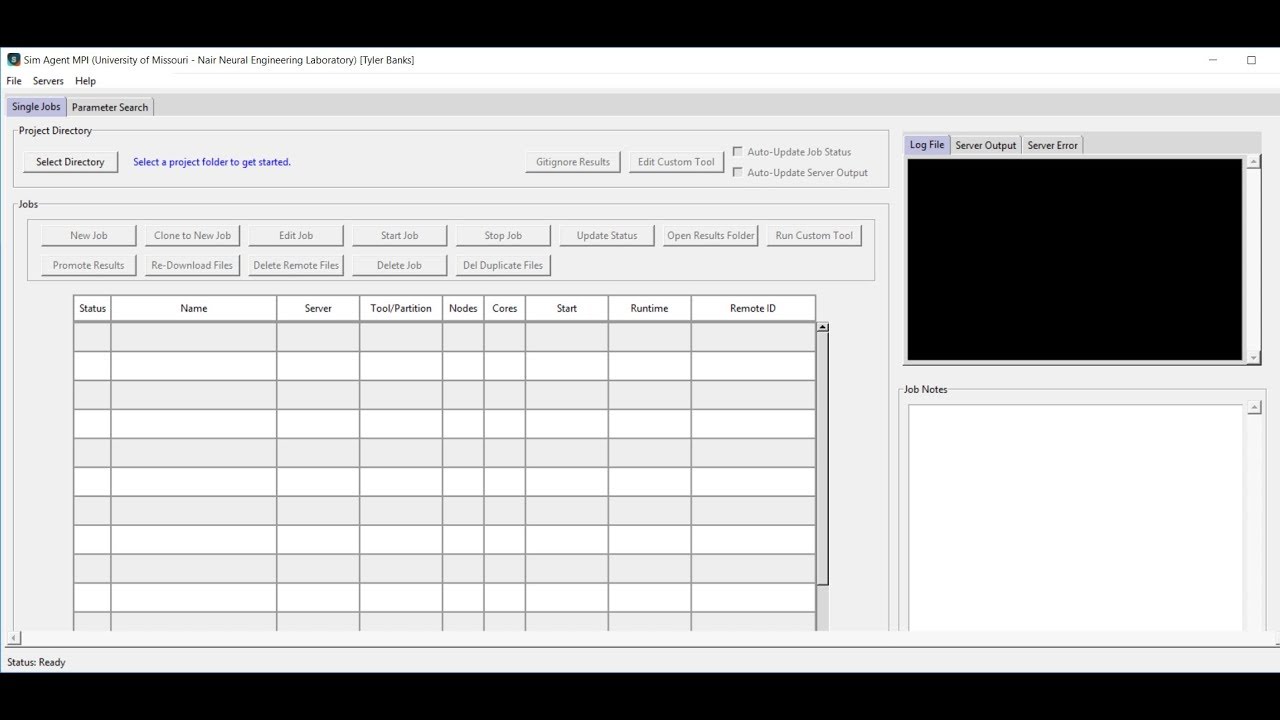Click the Sim Agent MPI app icon
The width and height of the screenshot is (1280, 720).
click(13, 60)
